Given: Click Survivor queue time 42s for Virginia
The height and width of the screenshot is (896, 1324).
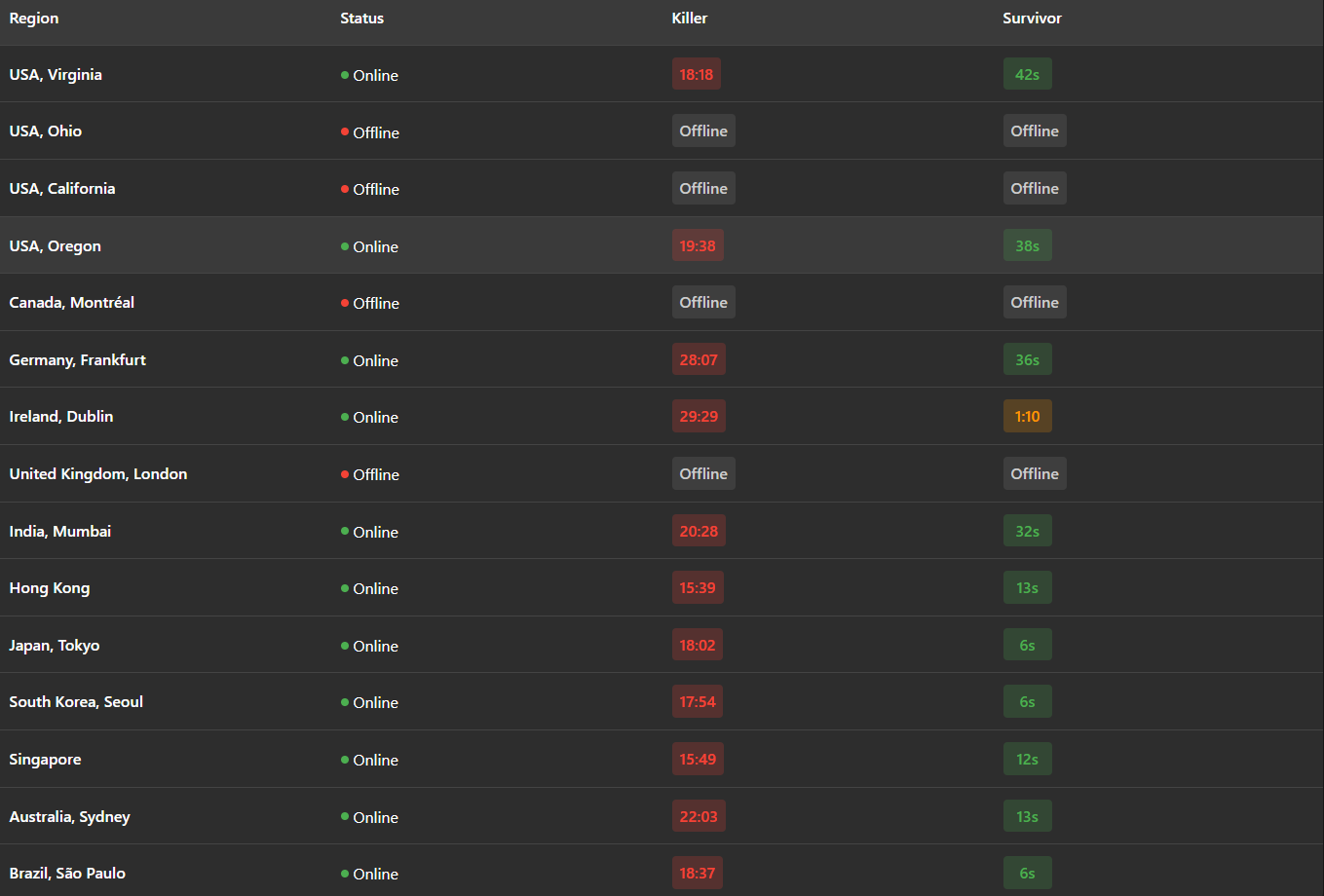Looking at the screenshot, I should [x=1028, y=74].
